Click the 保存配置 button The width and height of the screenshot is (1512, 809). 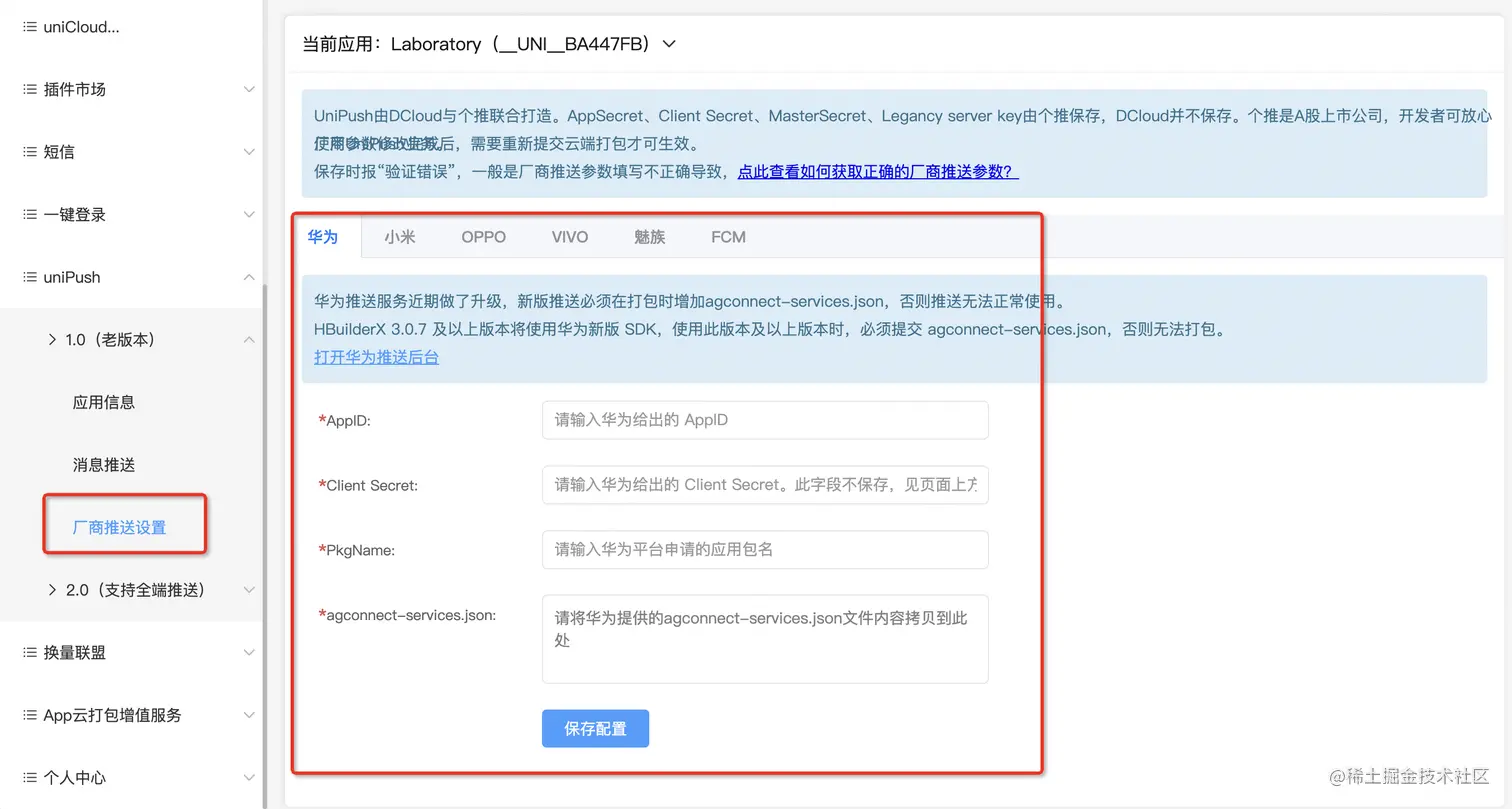pyautogui.click(x=596, y=728)
